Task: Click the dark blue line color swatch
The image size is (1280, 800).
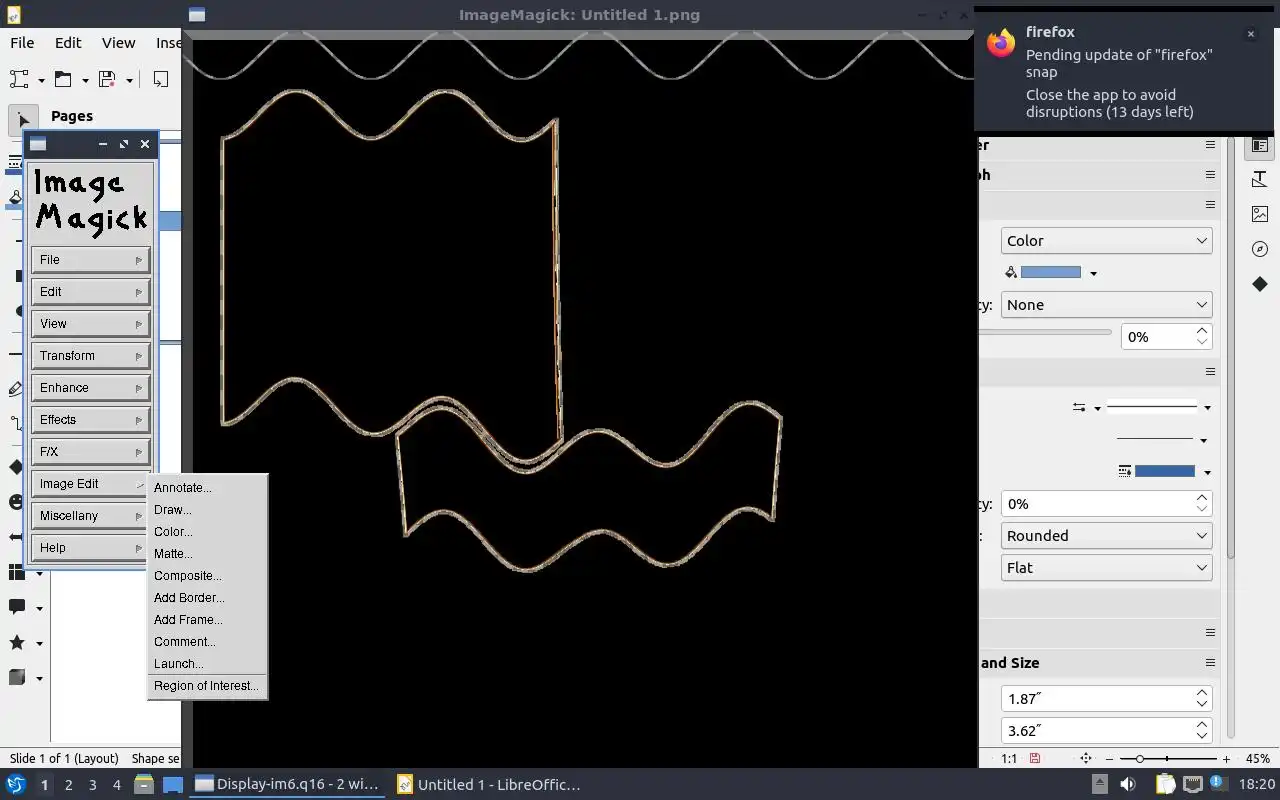Action: pos(1165,471)
